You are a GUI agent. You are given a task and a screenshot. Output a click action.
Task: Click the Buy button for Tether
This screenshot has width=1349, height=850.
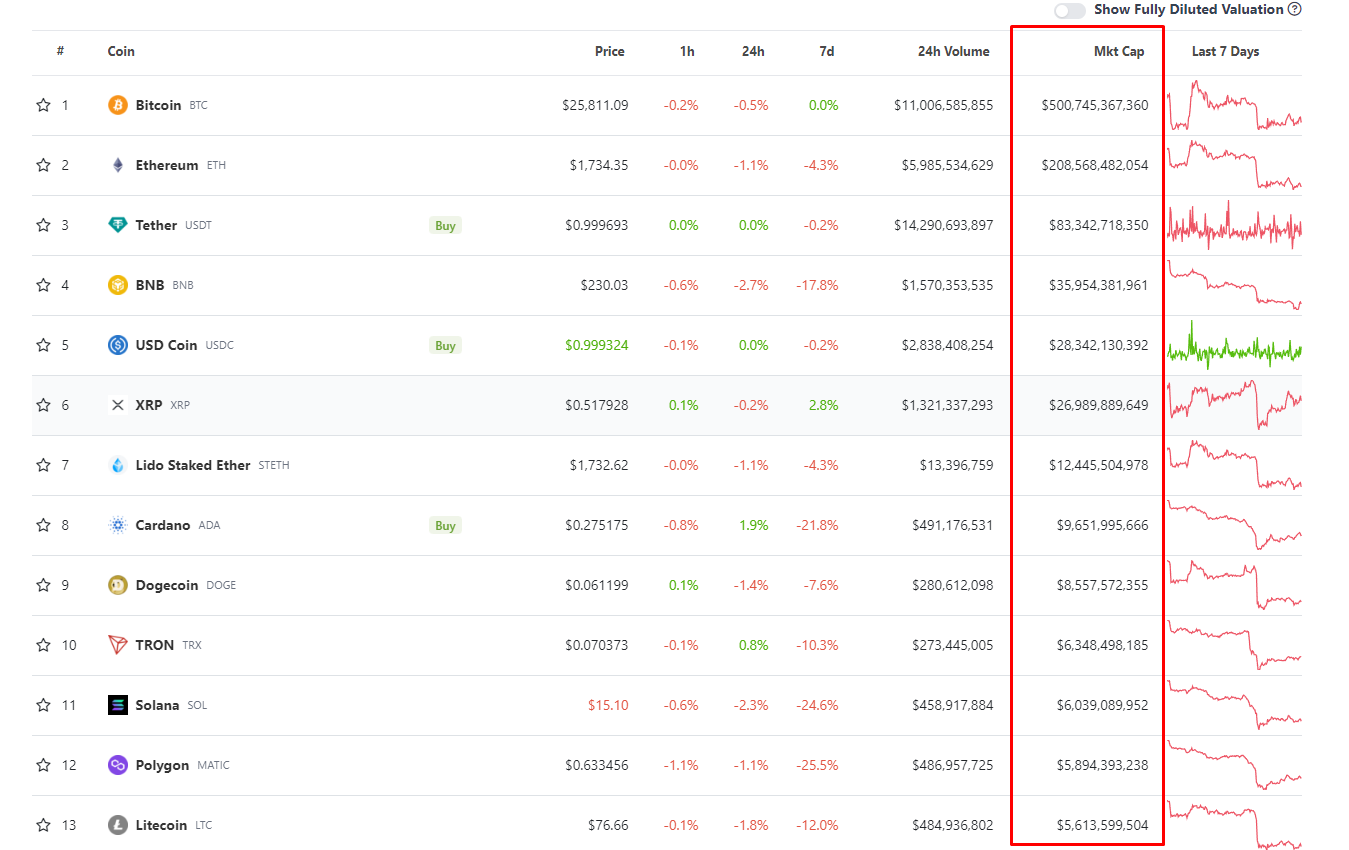point(444,224)
